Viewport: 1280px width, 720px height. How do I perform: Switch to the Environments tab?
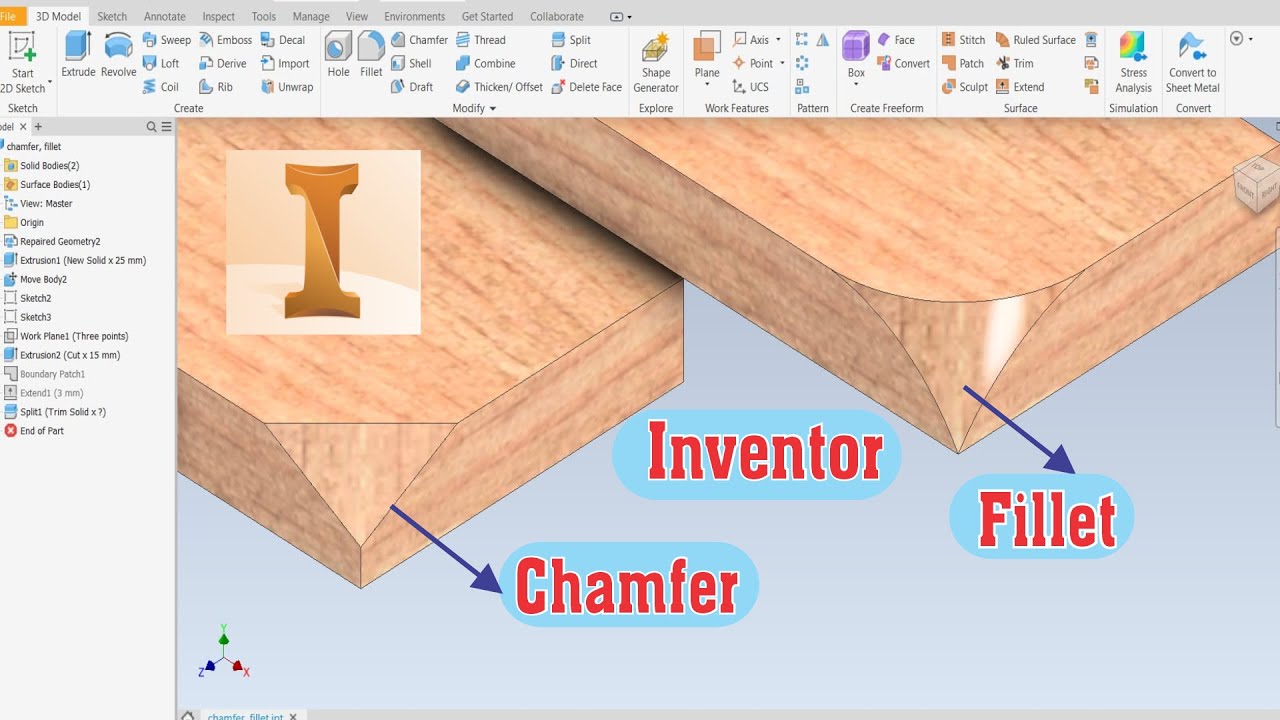(415, 16)
